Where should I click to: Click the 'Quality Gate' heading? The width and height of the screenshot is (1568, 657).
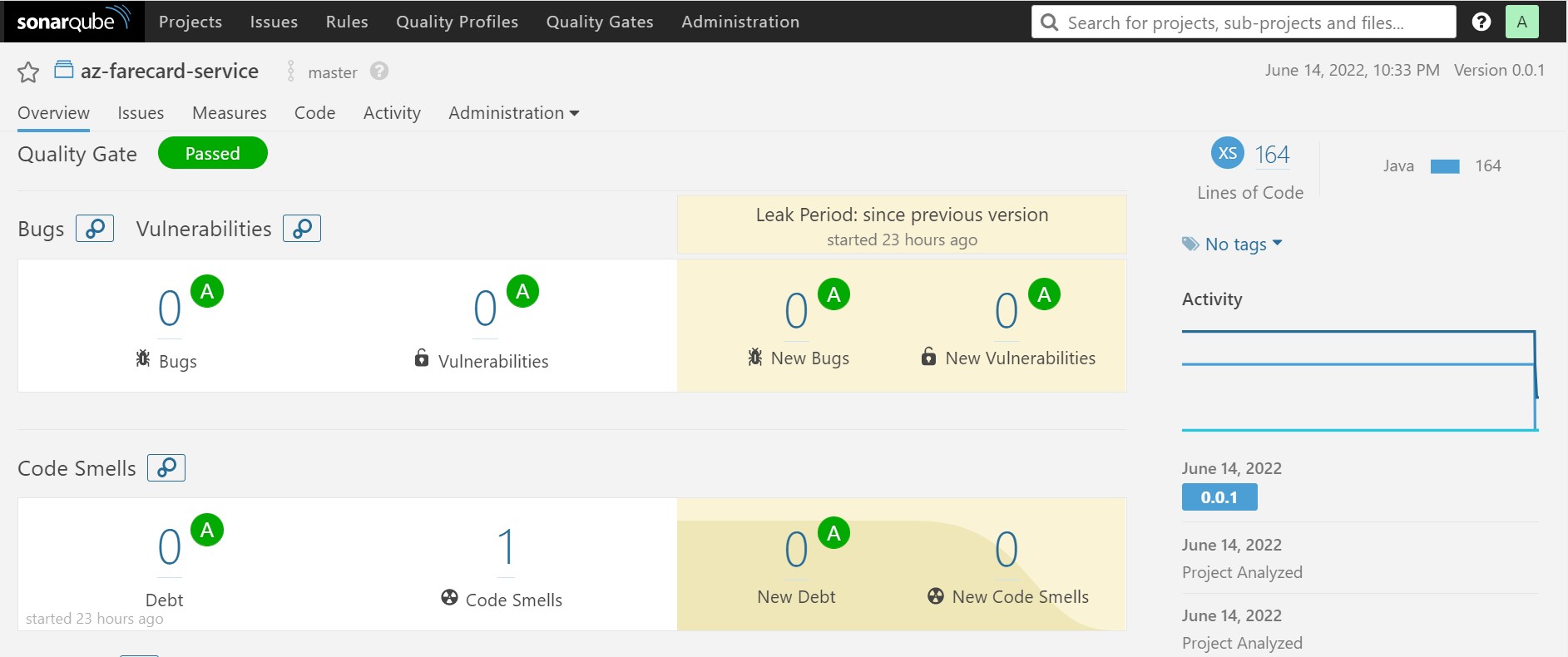(77, 154)
